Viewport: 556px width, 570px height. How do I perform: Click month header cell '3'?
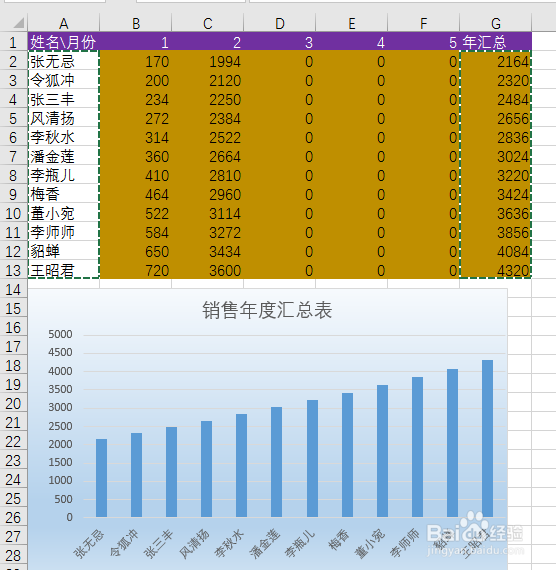[280, 42]
